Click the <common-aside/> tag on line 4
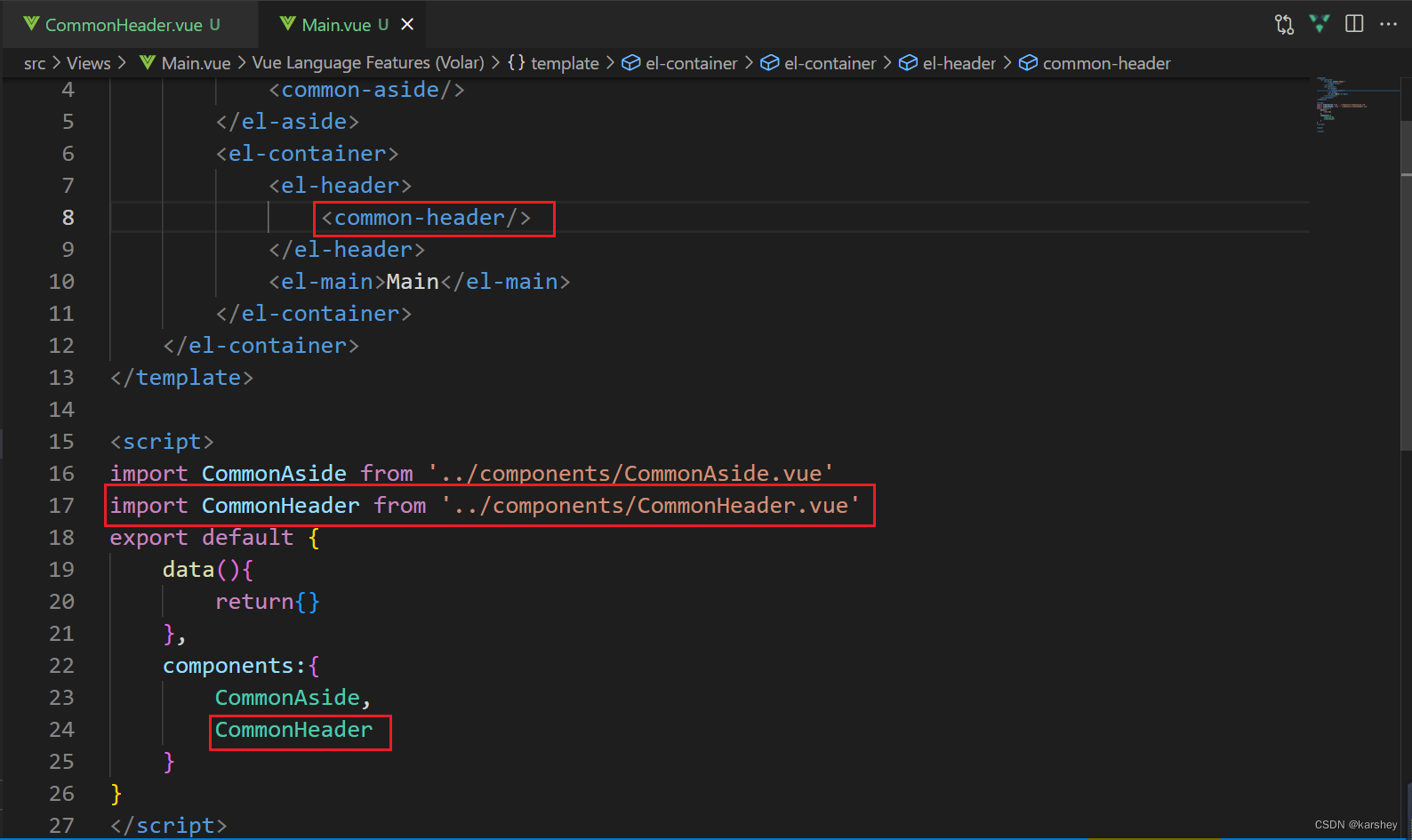1412x840 pixels. [x=366, y=90]
